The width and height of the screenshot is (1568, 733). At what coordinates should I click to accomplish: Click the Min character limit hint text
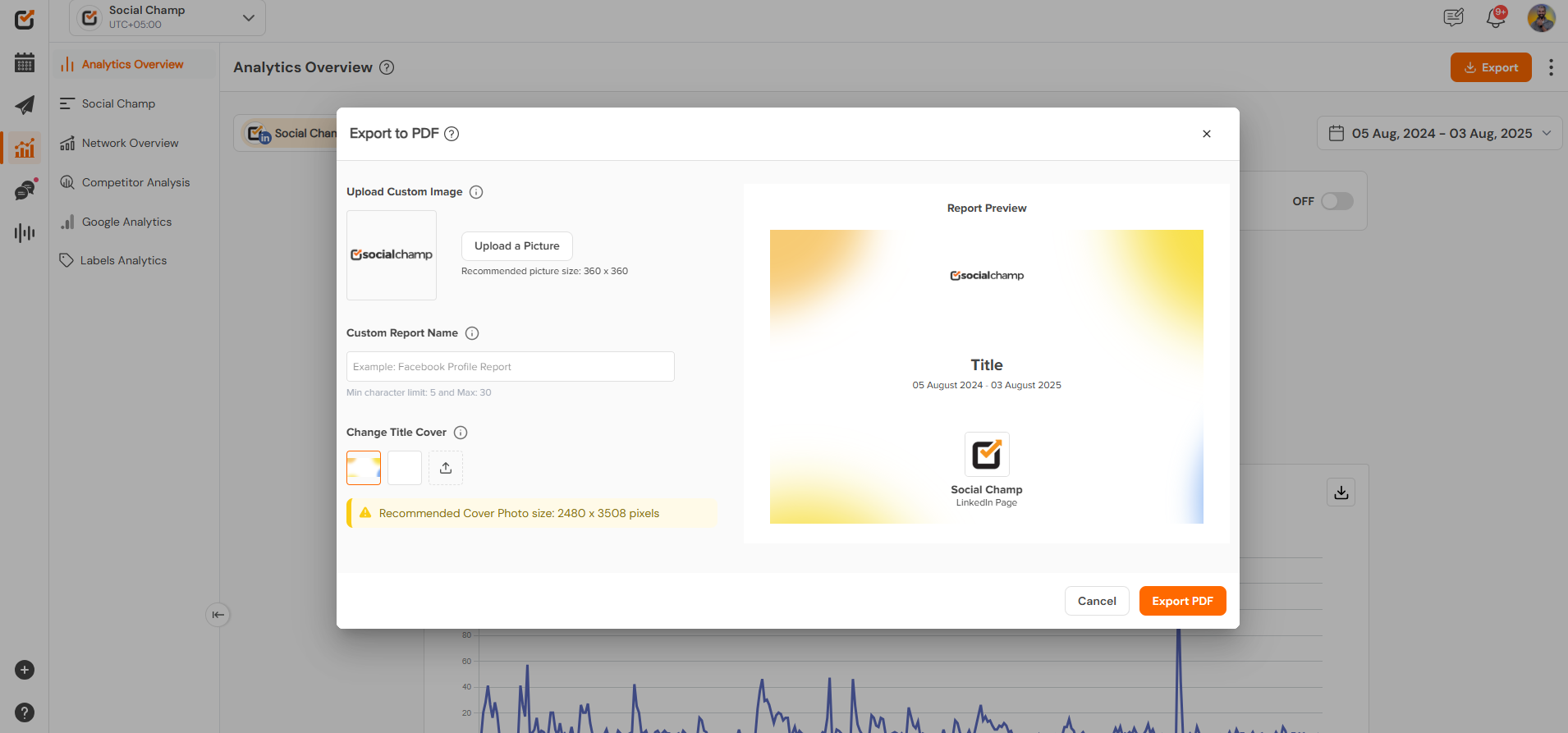tap(419, 393)
